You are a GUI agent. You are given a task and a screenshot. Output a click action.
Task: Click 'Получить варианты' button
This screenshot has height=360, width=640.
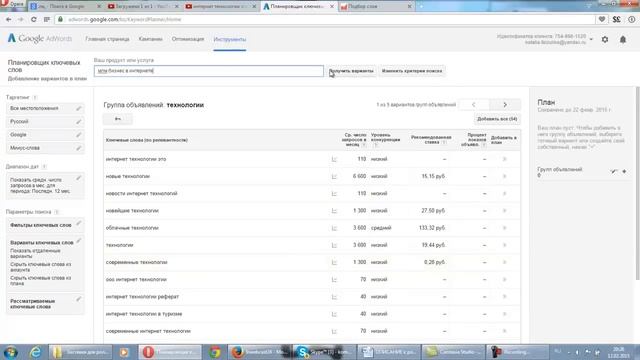pyautogui.click(x=351, y=71)
